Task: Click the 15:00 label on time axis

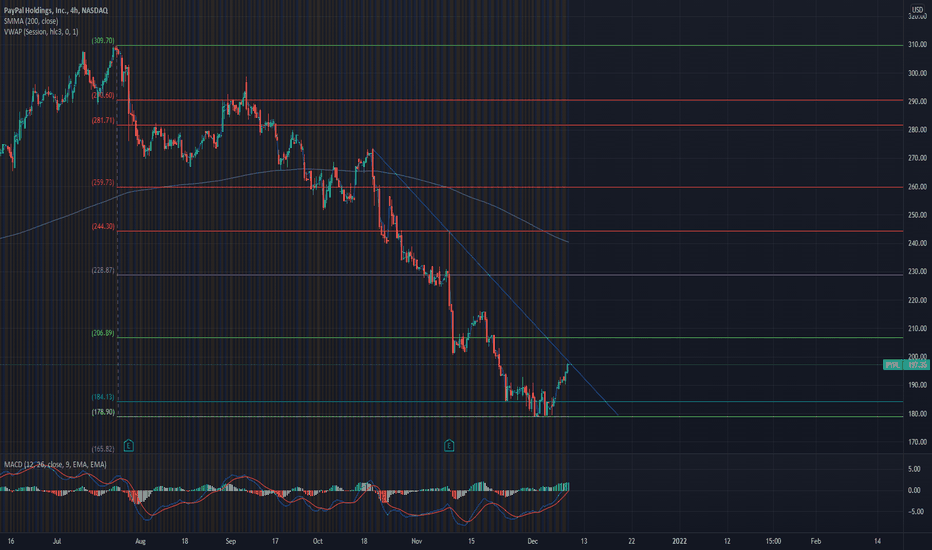Action: click(773, 541)
